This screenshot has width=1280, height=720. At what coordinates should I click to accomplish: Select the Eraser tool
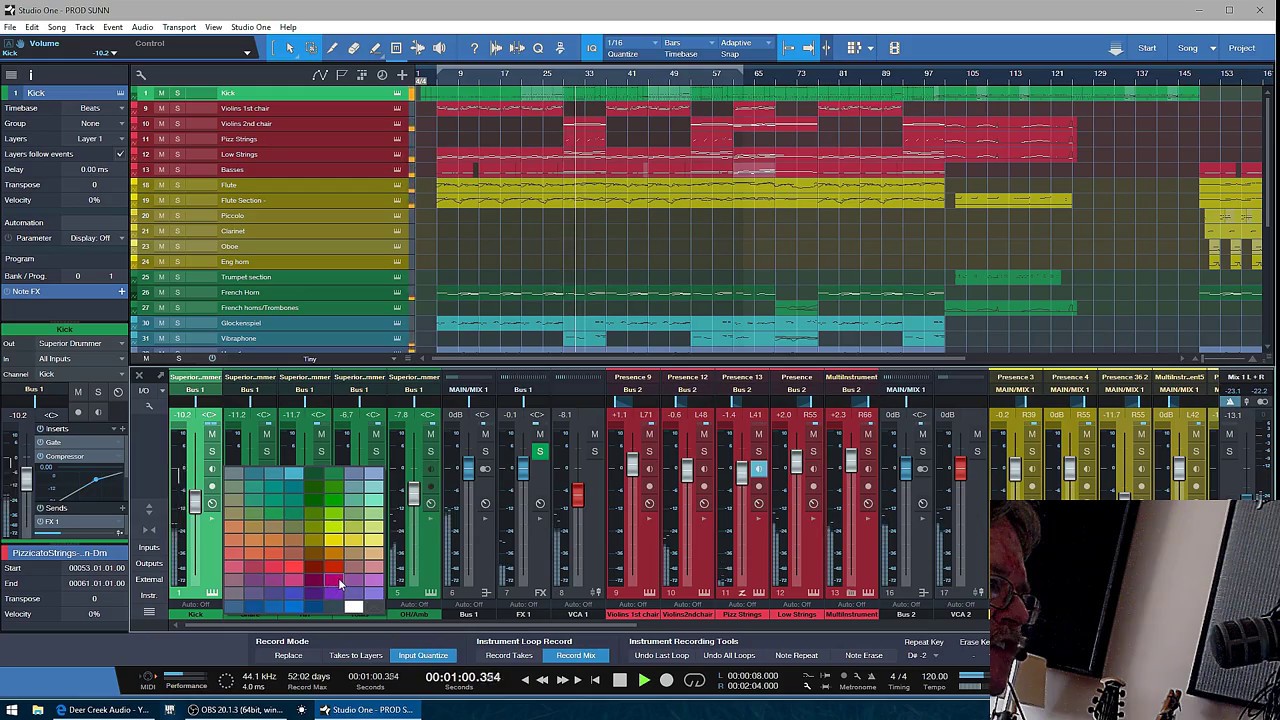pyautogui.click(x=354, y=48)
